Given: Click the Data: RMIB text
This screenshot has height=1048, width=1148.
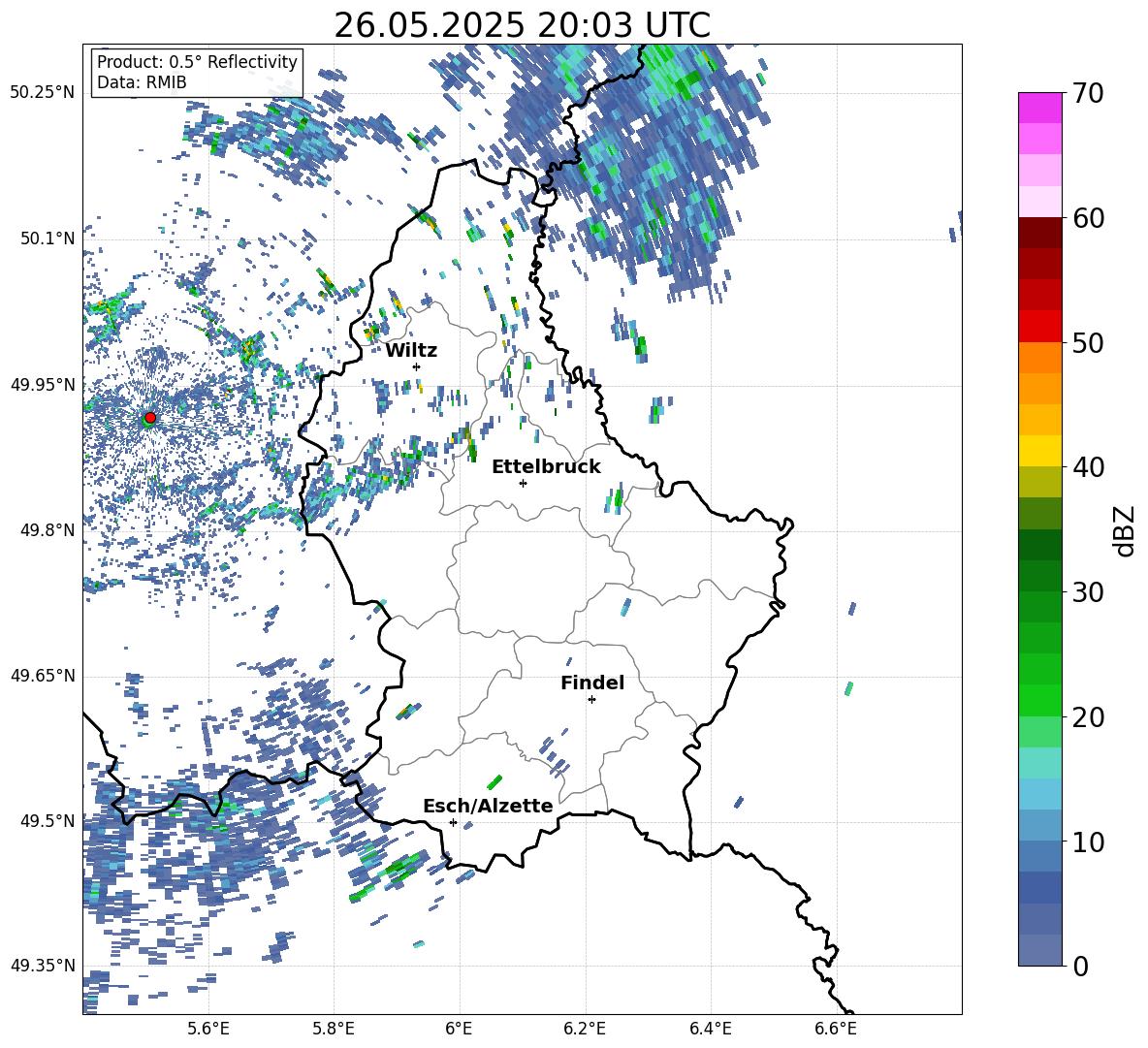Looking at the screenshot, I should point(142,82).
